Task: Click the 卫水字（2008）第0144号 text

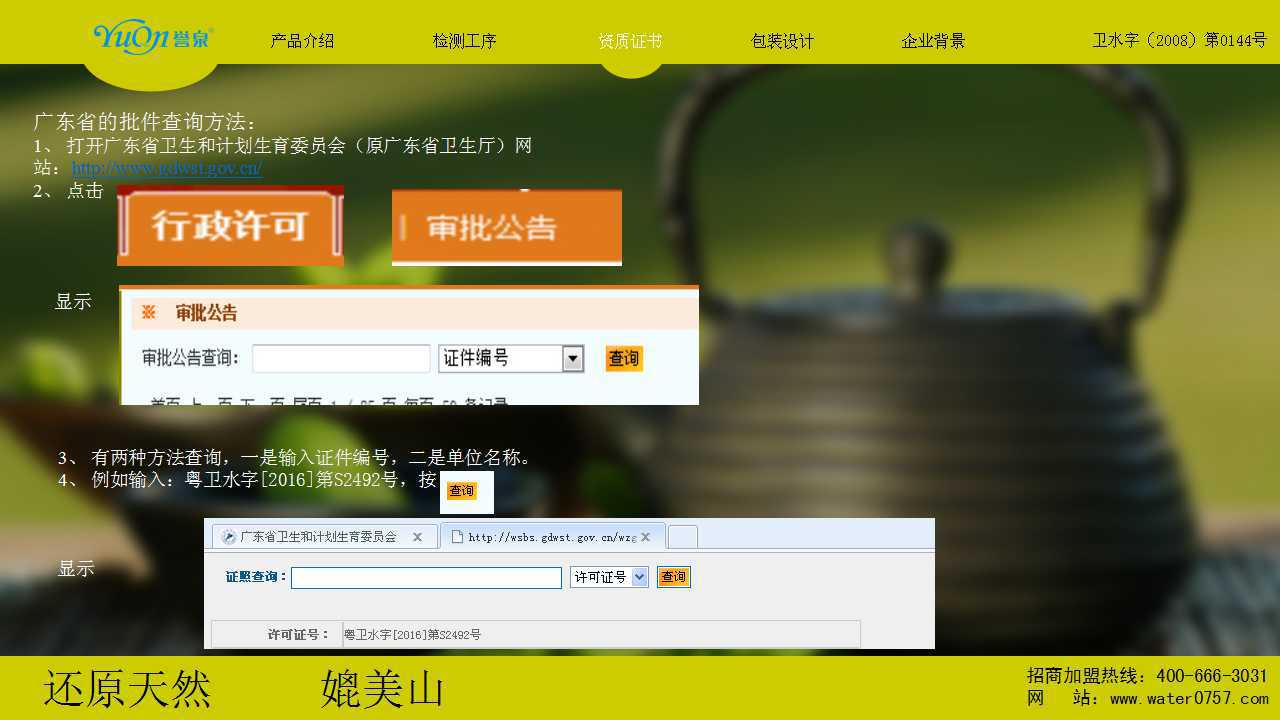Action: click(1179, 40)
